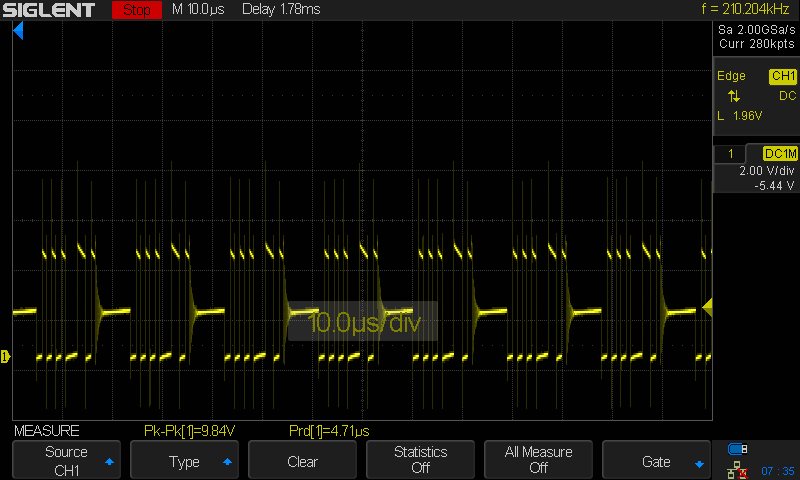The height and width of the screenshot is (480, 800).
Task: Click the trigger slope rising/falling arrows icon
Action: point(734,95)
